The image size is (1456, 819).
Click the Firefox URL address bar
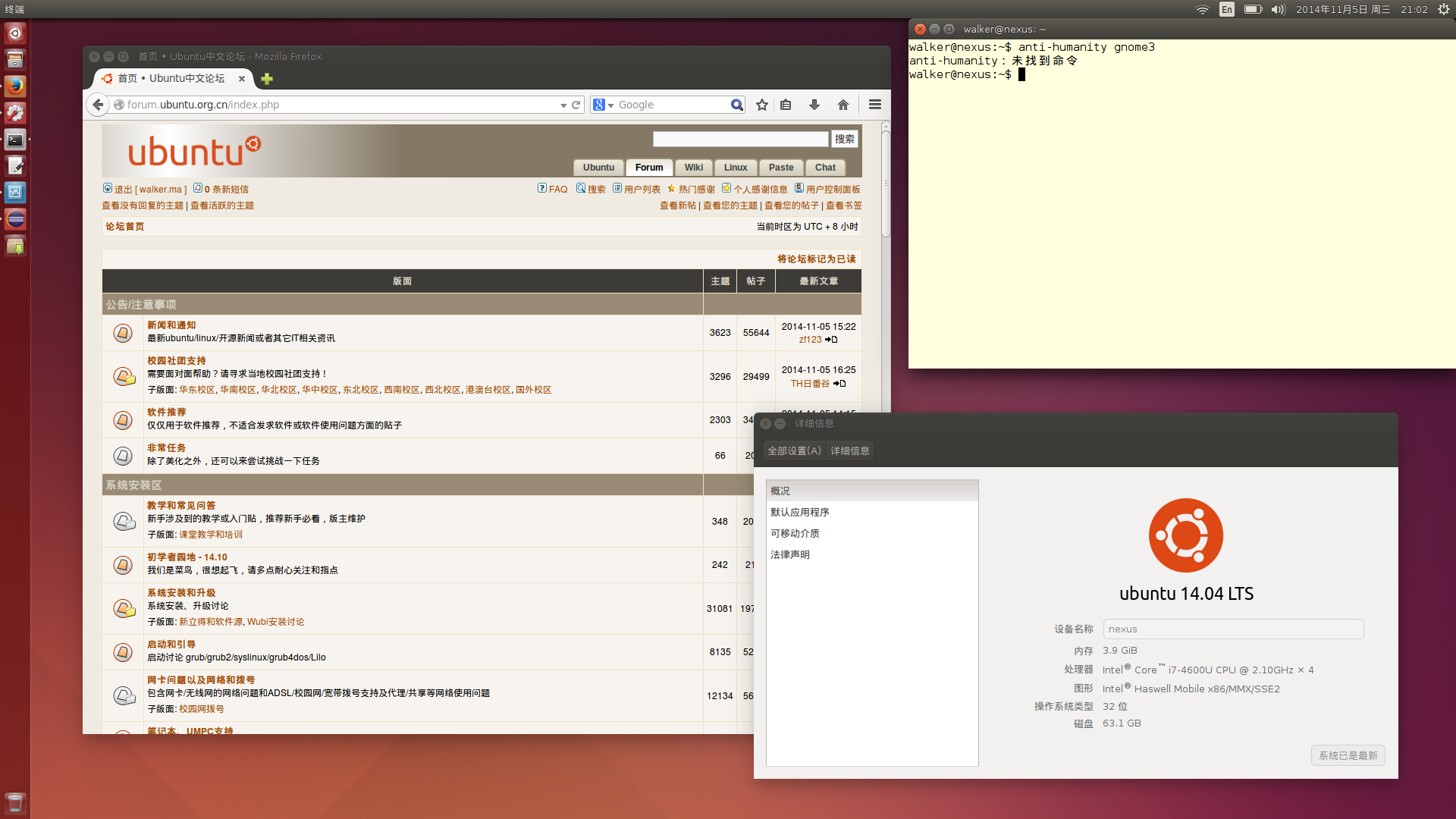pos(341,105)
